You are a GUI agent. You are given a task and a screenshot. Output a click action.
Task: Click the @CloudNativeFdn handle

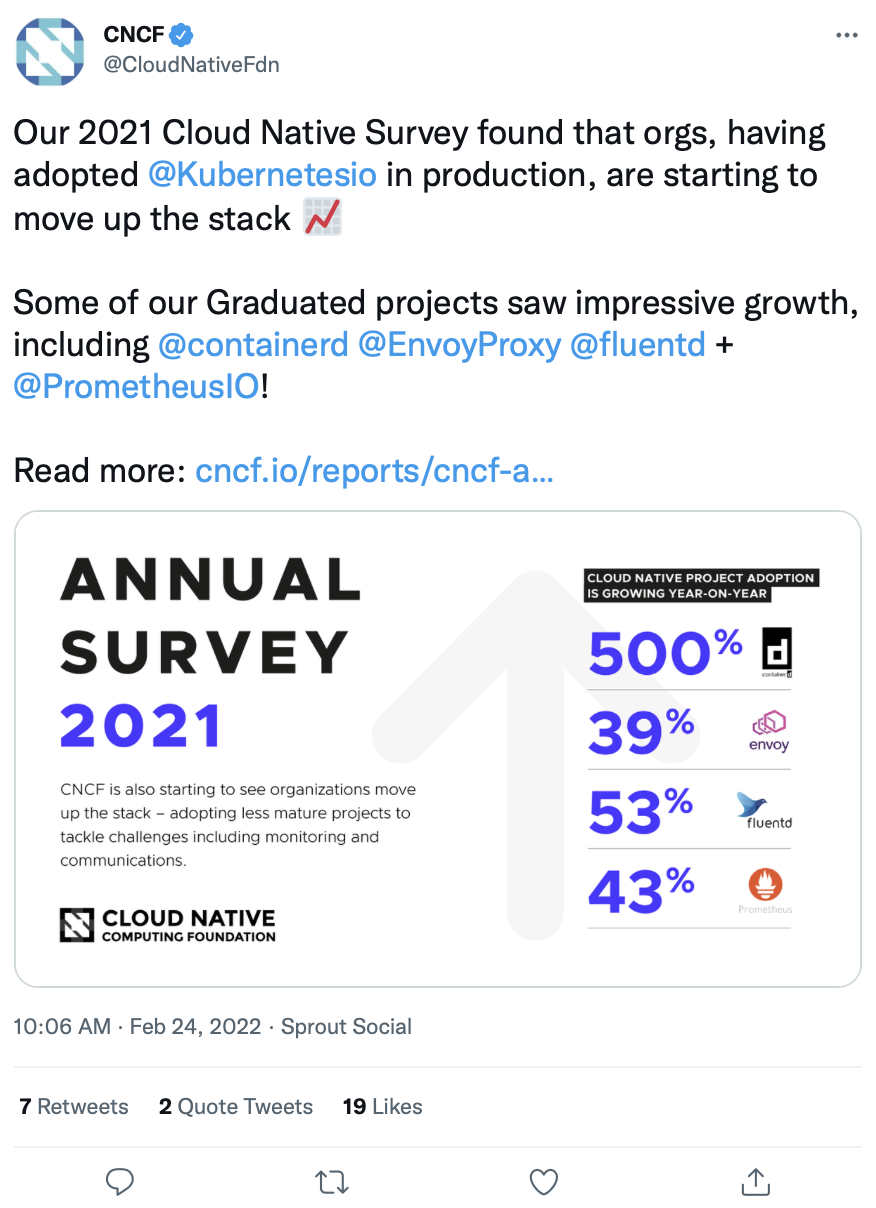click(191, 65)
